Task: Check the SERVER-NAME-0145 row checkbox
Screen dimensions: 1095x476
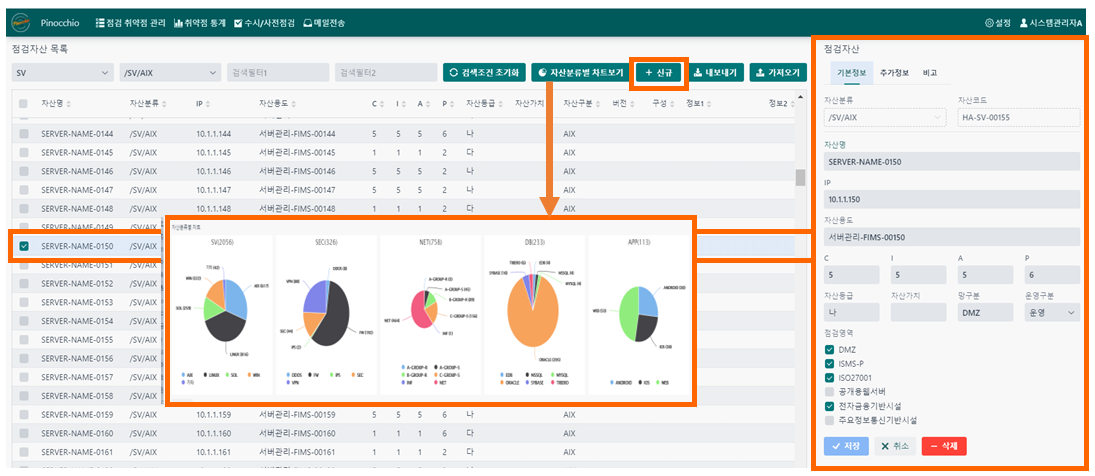Action: point(23,152)
